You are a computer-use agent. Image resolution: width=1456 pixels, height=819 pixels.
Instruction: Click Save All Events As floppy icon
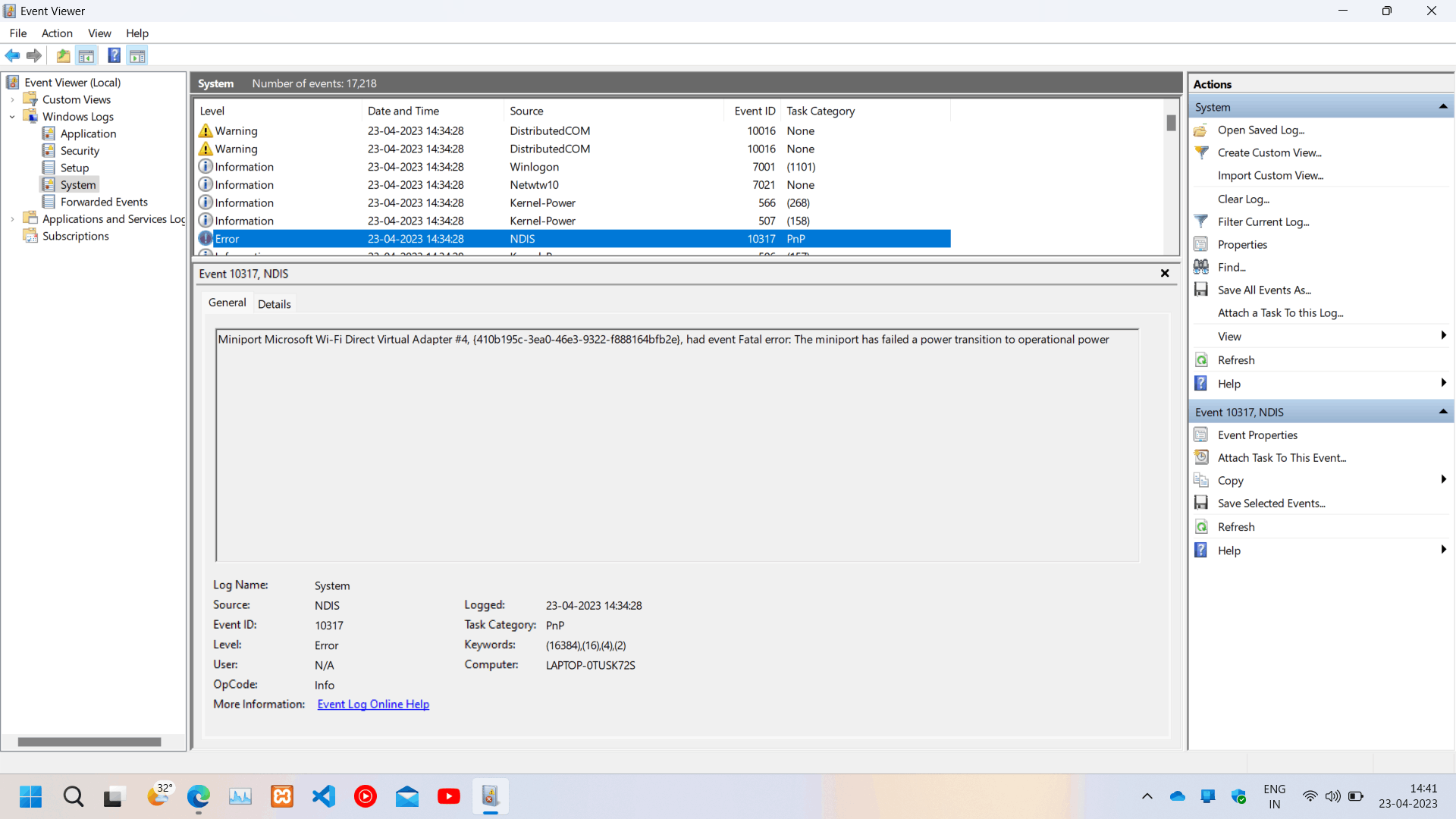tap(1201, 290)
